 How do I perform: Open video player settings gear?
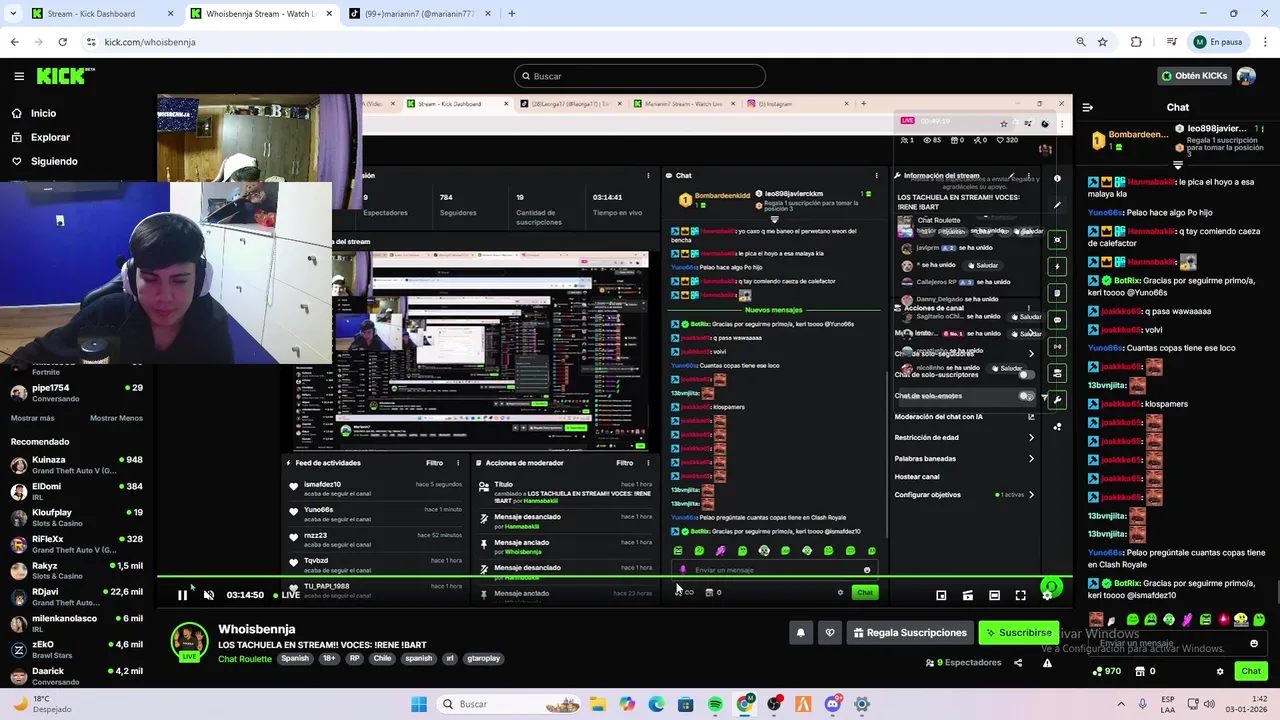click(1047, 595)
